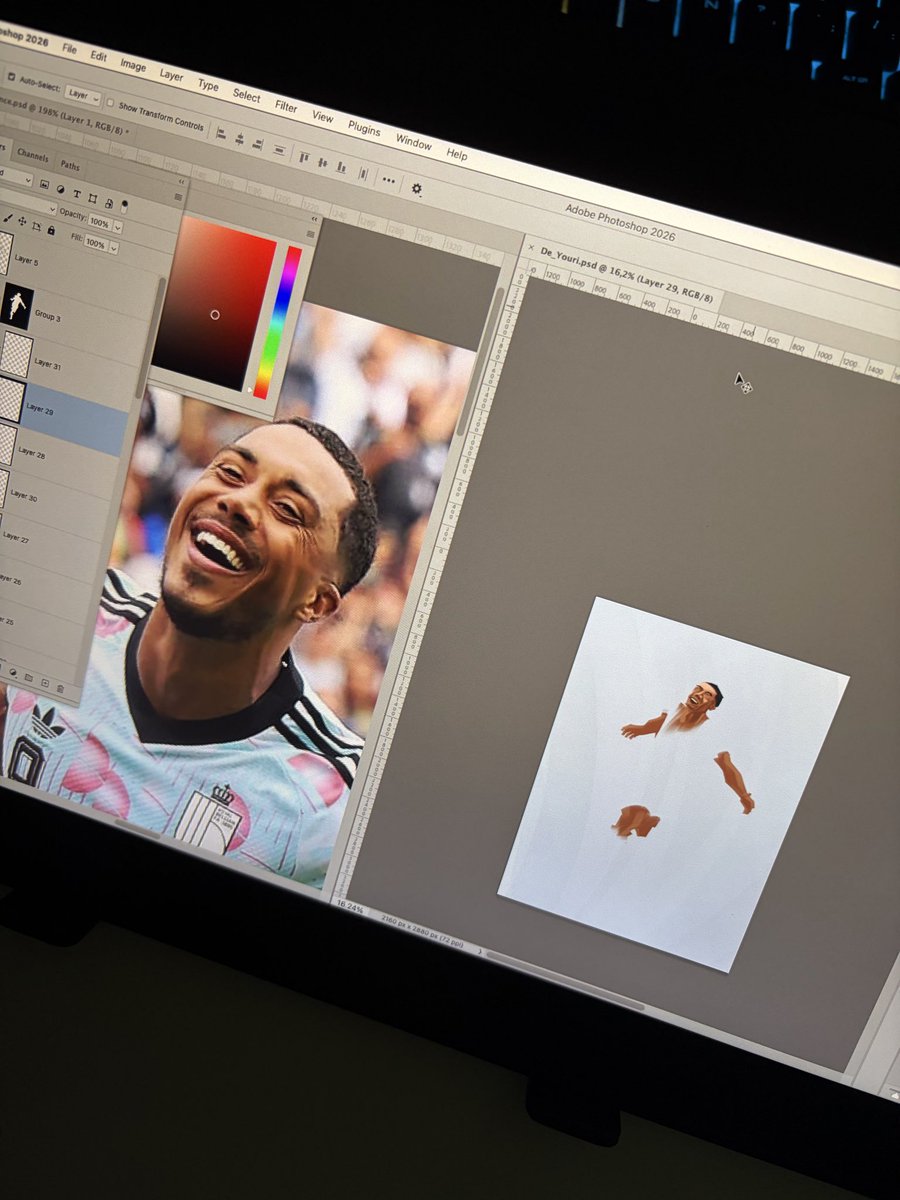
Task: Switch to the Channels tab
Action: click(x=32, y=155)
